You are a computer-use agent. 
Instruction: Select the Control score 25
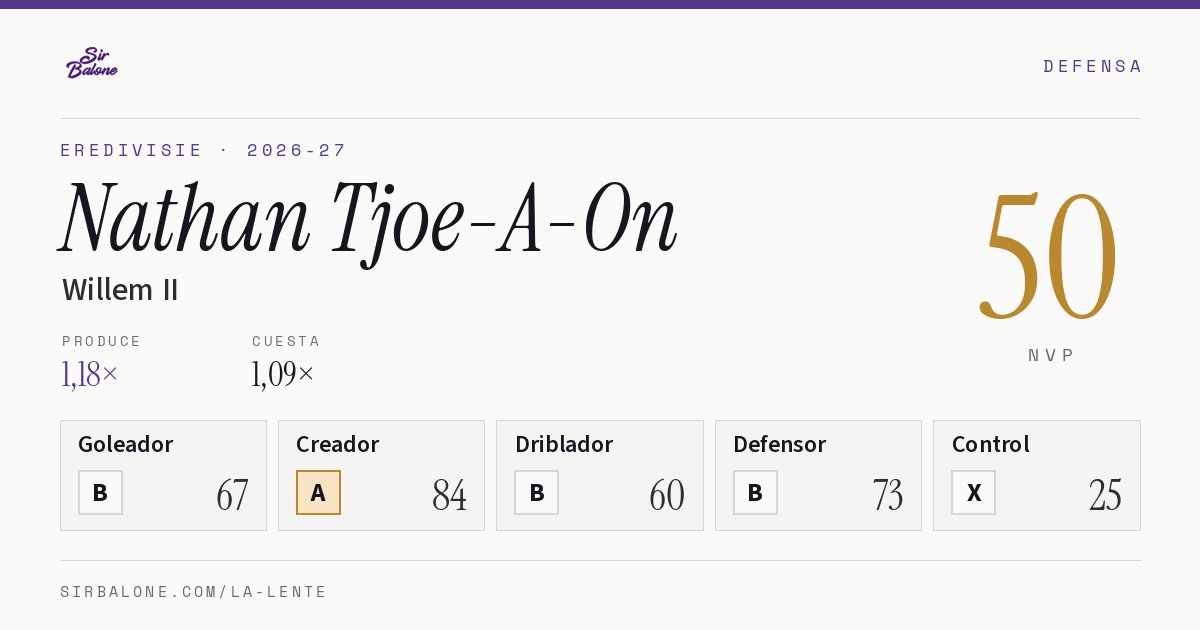(x=1105, y=495)
